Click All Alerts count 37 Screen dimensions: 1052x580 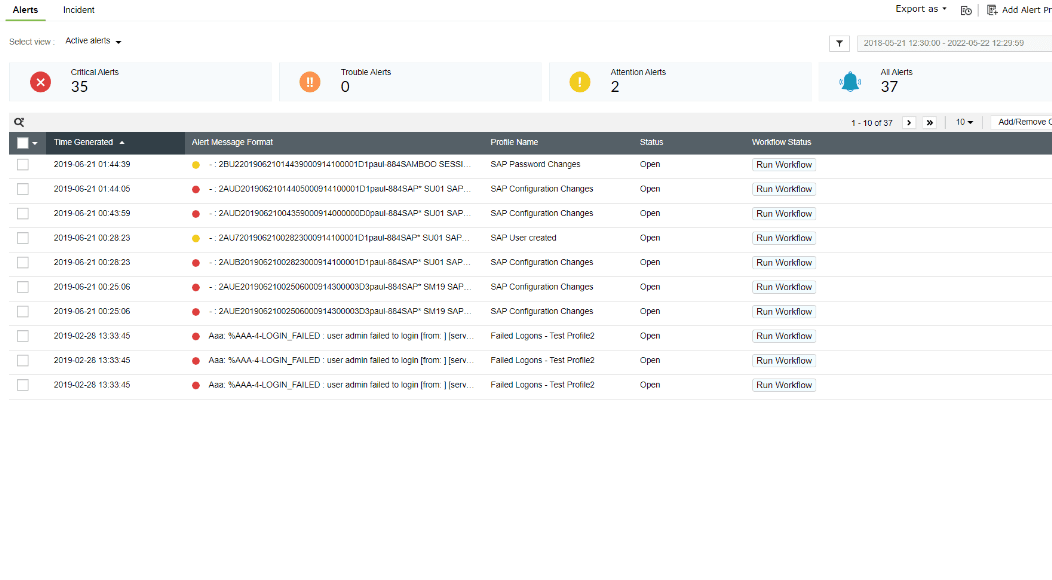(889, 87)
